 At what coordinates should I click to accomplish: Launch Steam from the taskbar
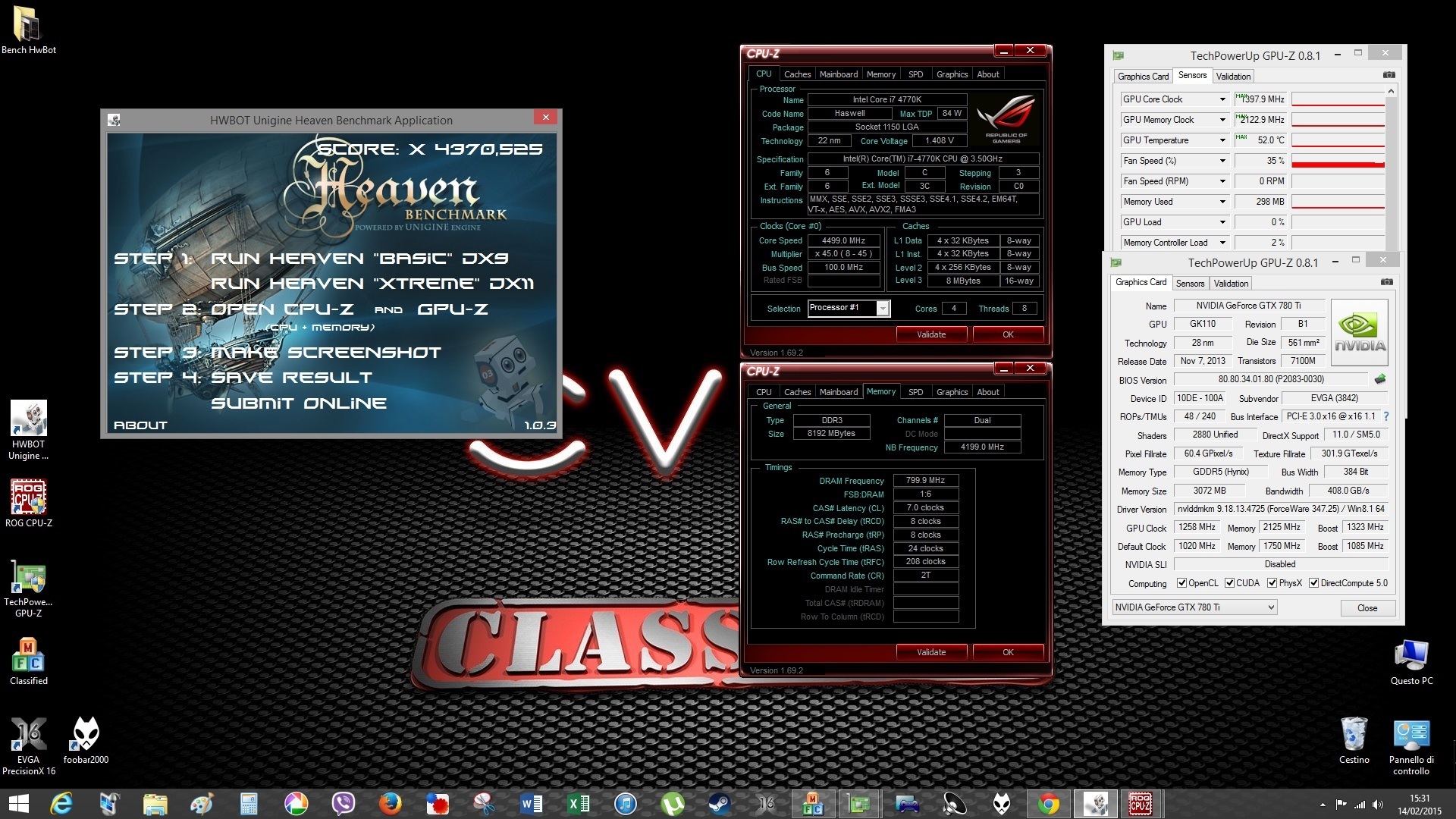(x=720, y=804)
